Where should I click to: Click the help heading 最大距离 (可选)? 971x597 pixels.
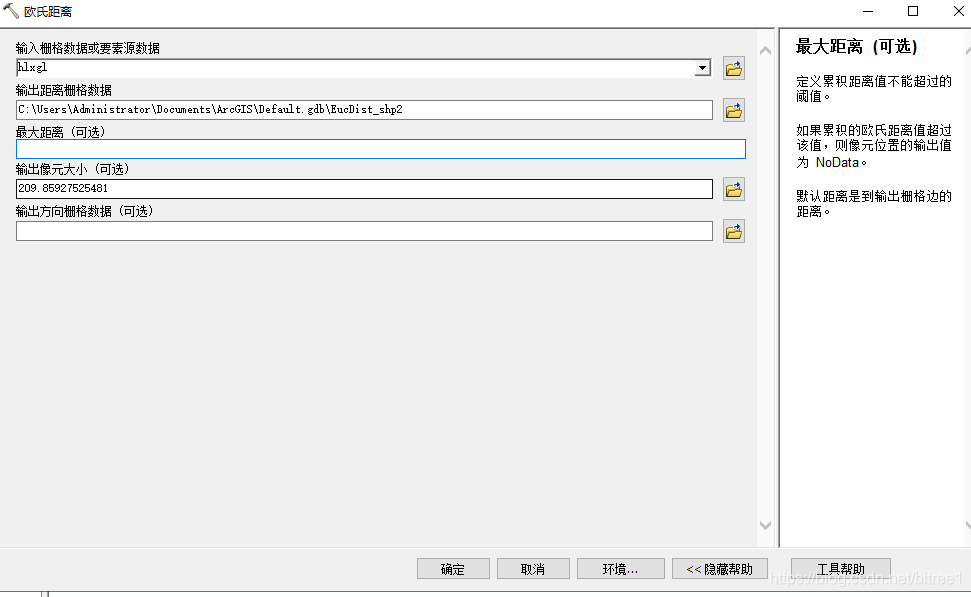pos(856,46)
